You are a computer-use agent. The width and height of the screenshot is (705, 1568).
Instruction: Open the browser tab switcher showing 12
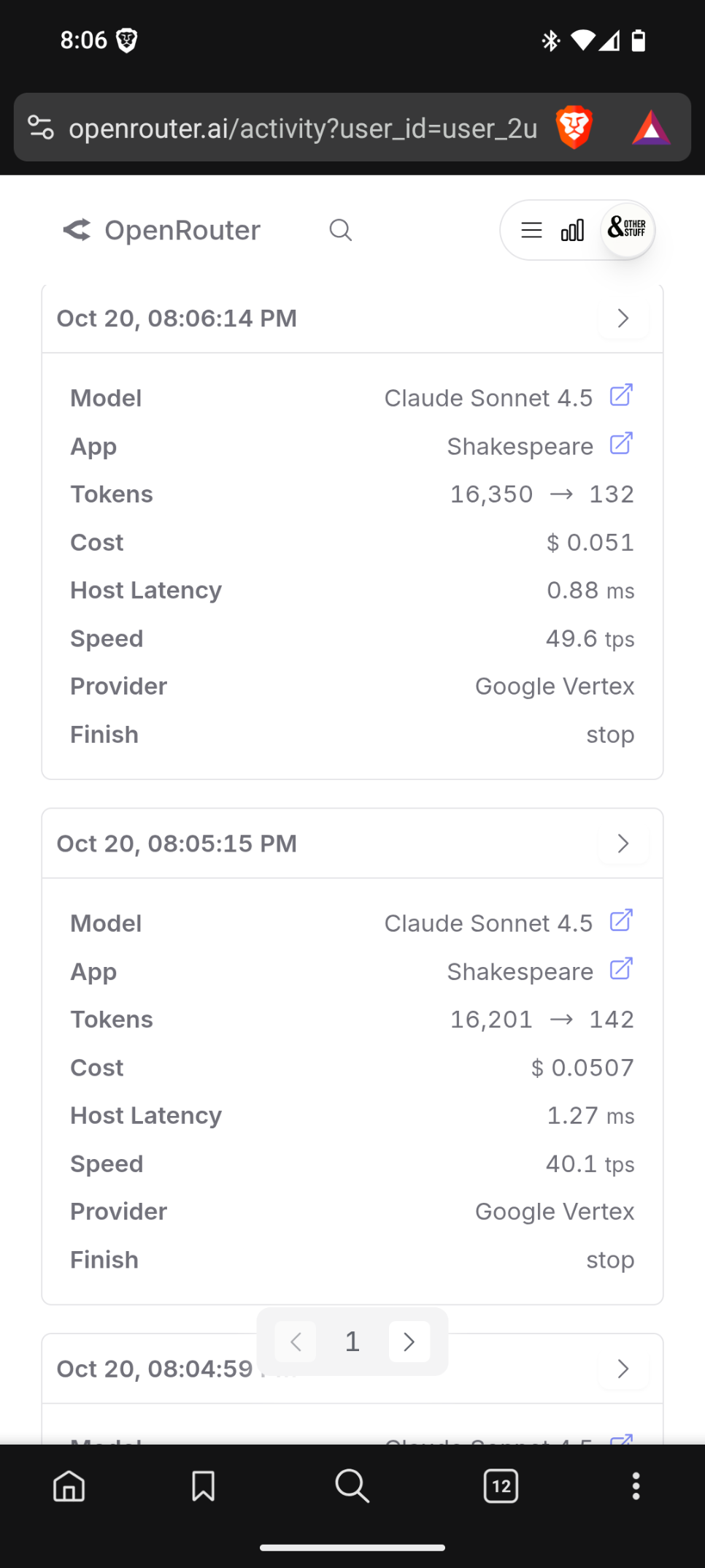coord(501,1486)
